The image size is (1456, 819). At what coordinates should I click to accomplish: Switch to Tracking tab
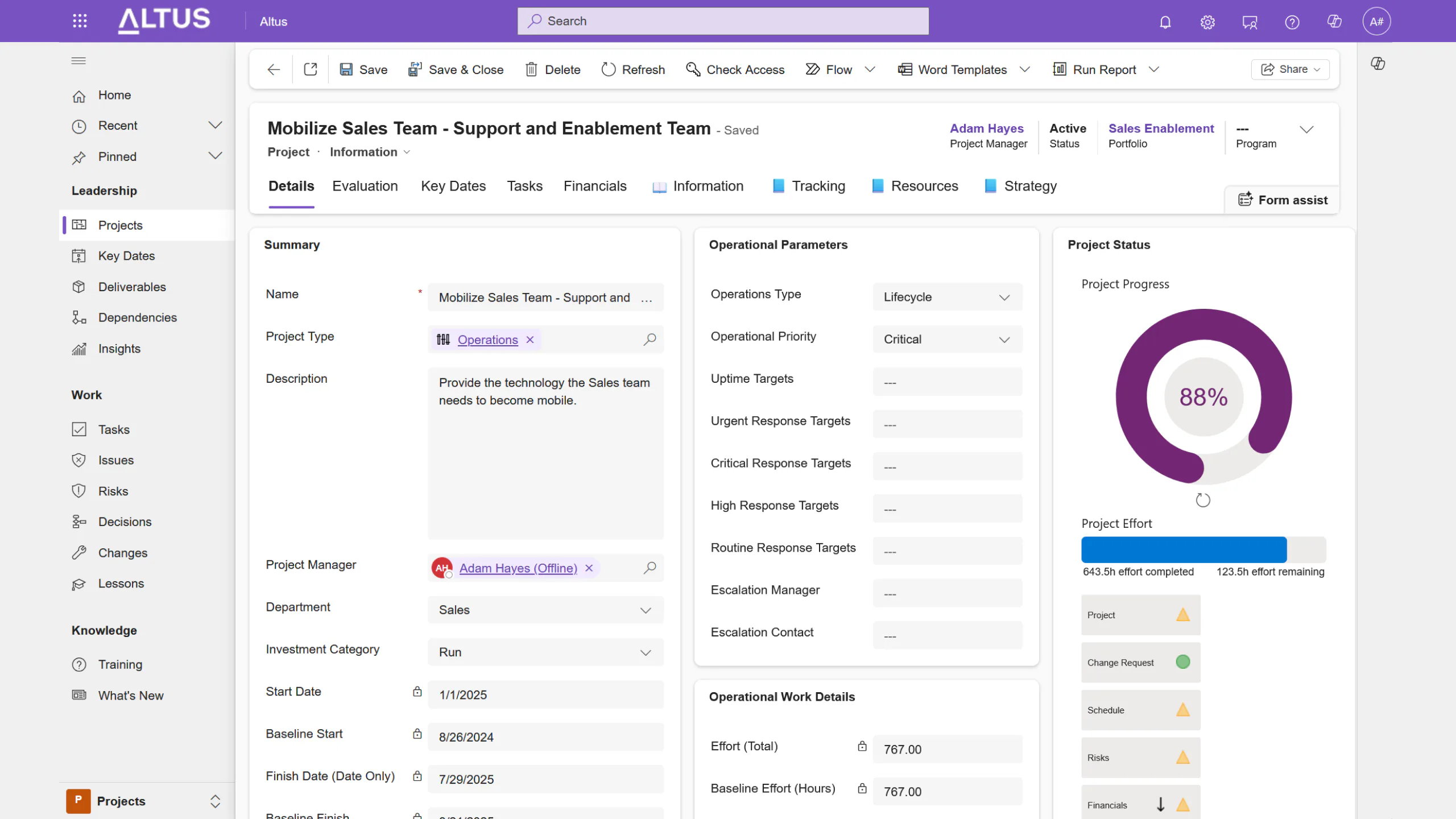pyautogui.click(x=809, y=186)
